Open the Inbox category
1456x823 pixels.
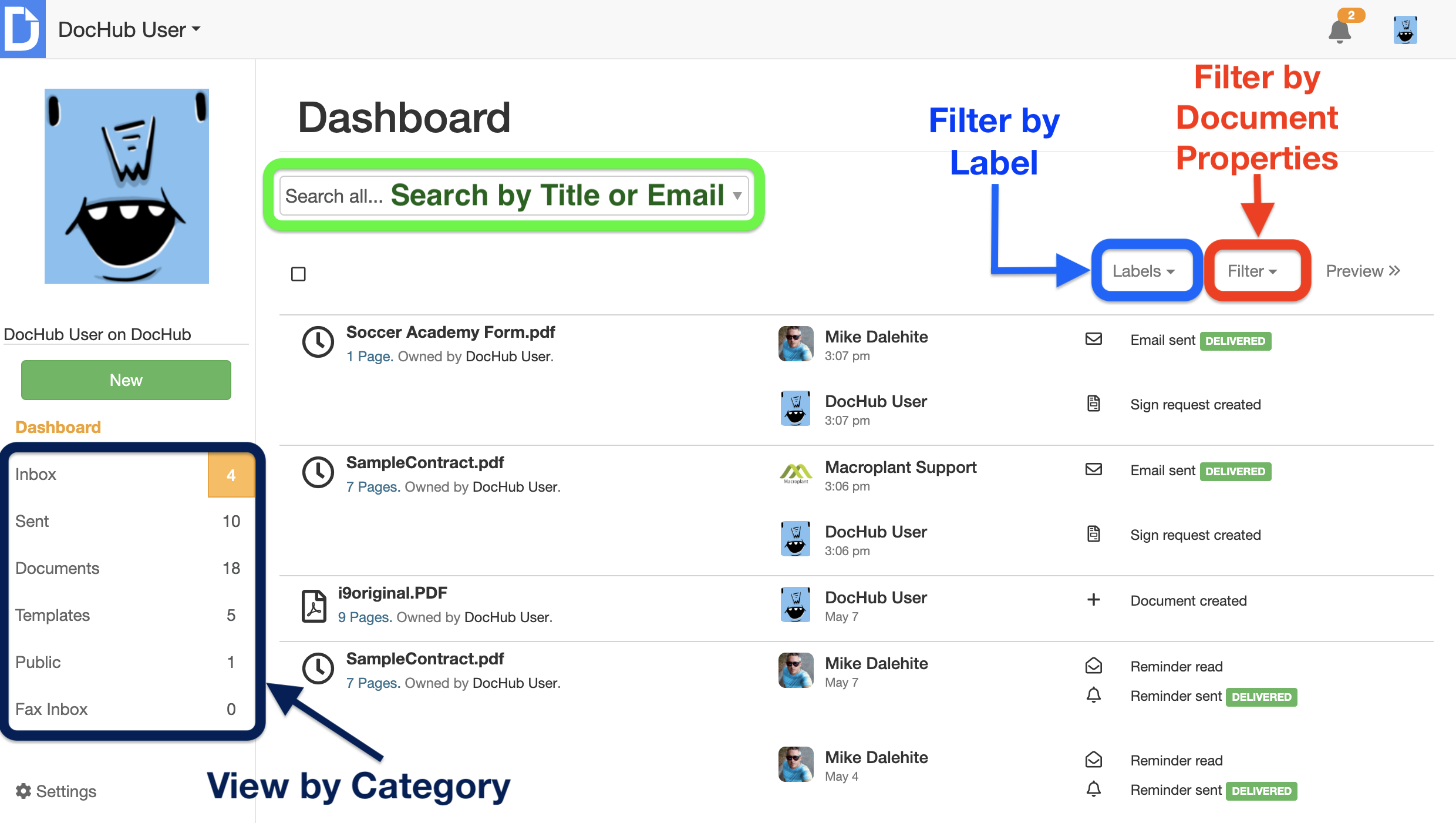click(x=132, y=475)
